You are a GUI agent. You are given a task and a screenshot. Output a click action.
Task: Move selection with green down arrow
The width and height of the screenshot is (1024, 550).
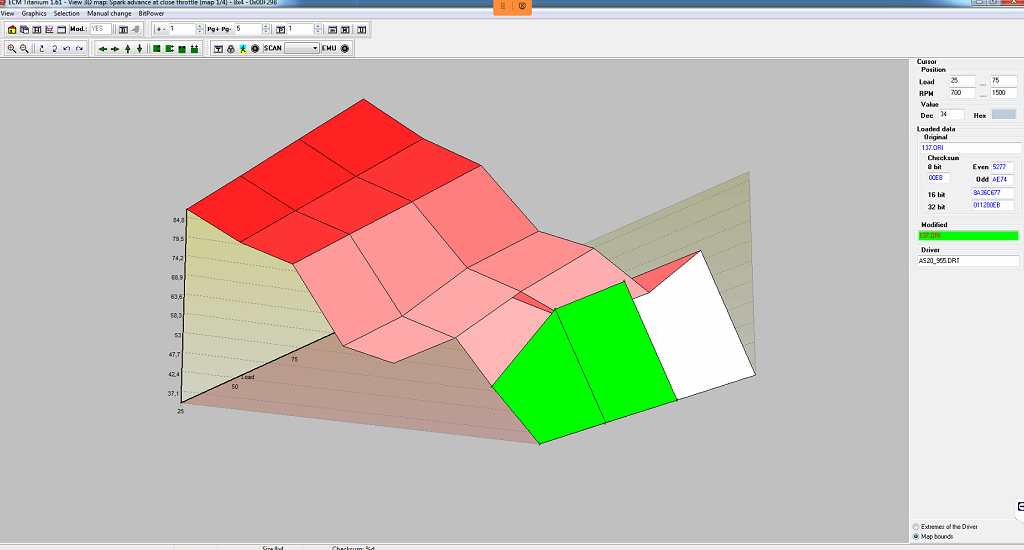pos(139,49)
